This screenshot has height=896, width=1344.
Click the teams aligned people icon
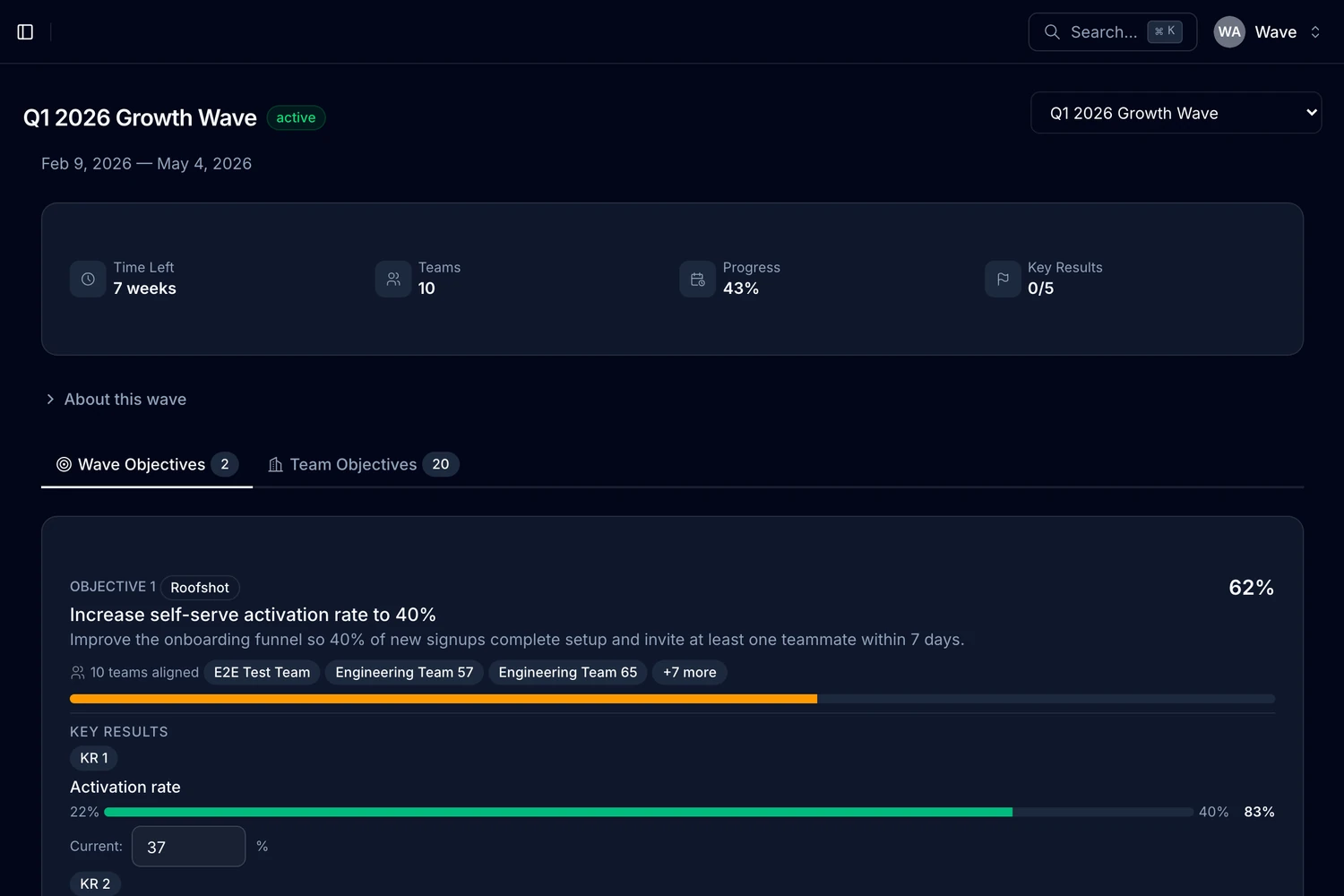(78, 672)
